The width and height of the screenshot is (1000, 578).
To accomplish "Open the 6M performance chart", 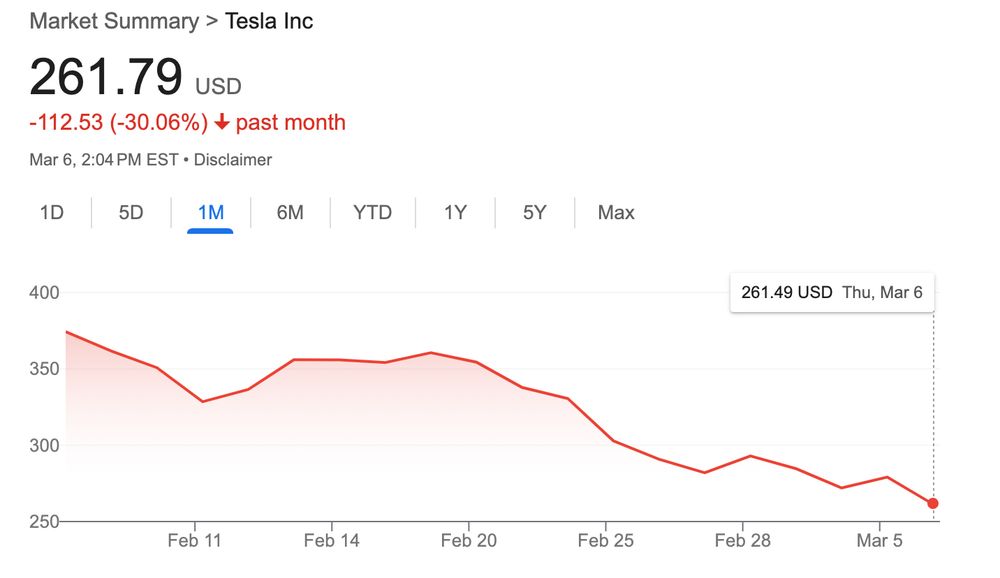I will (x=289, y=212).
